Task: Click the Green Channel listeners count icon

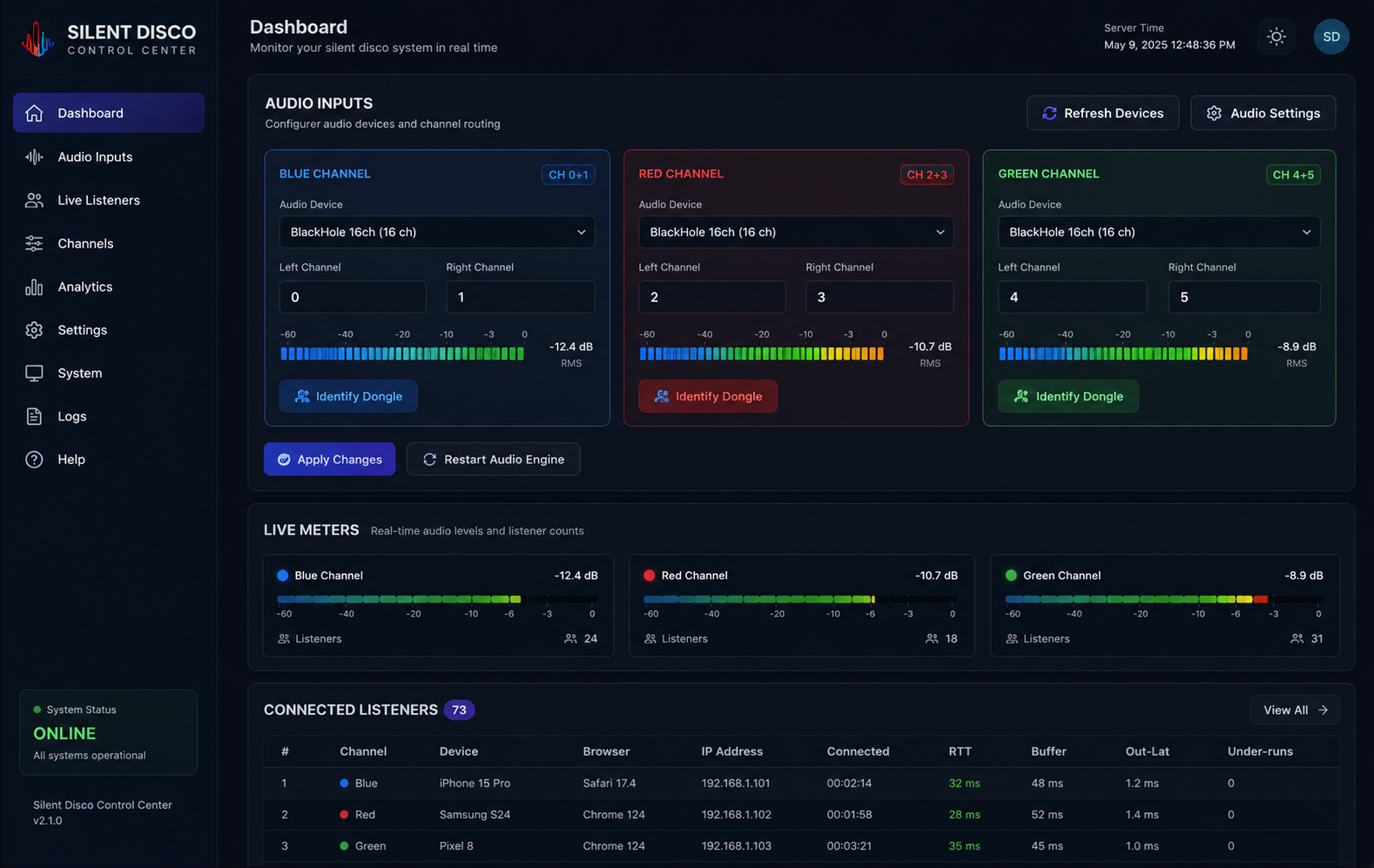Action: coord(1297,639)
